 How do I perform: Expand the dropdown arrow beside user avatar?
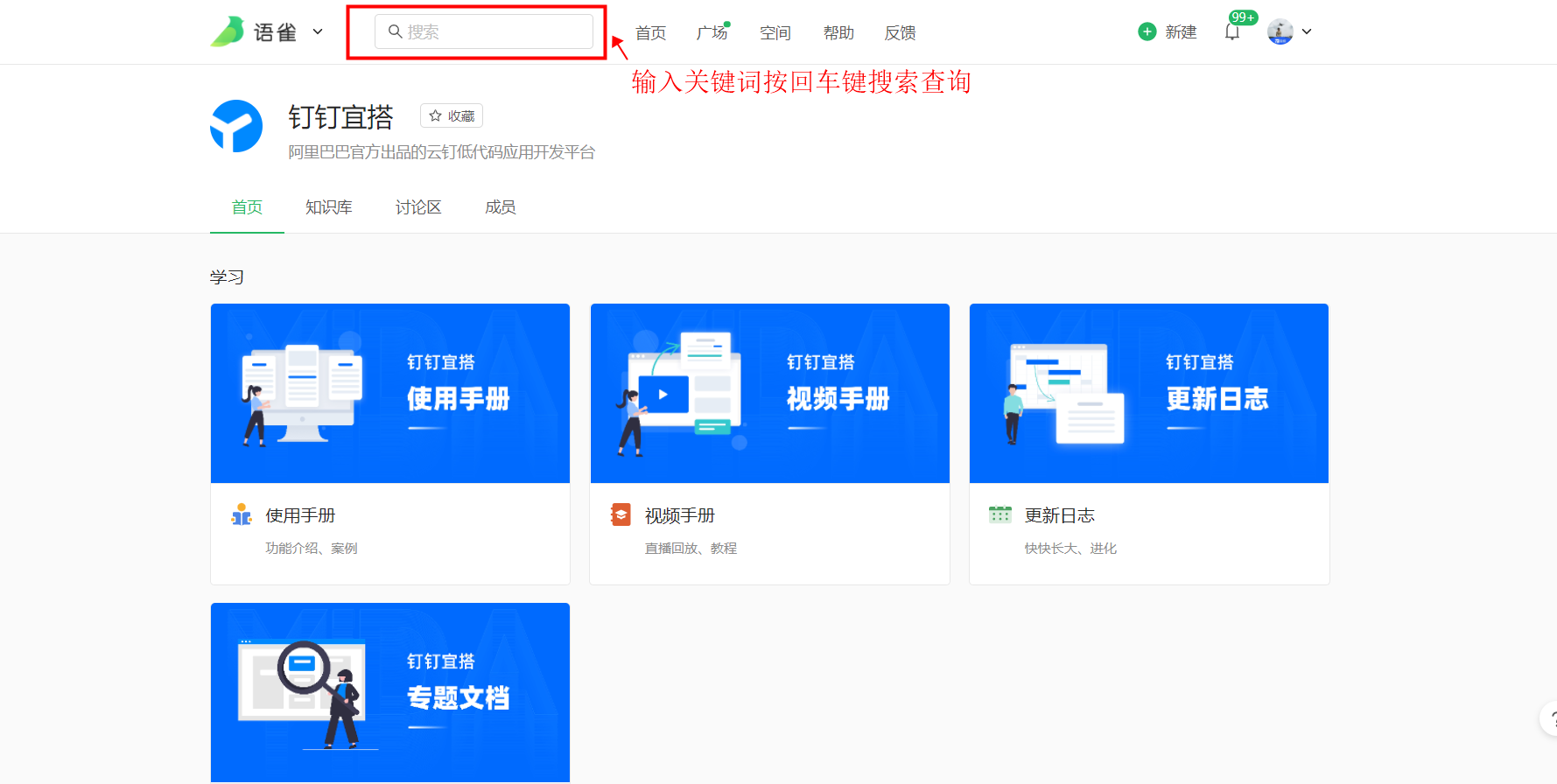click(x=1307, y=31)
